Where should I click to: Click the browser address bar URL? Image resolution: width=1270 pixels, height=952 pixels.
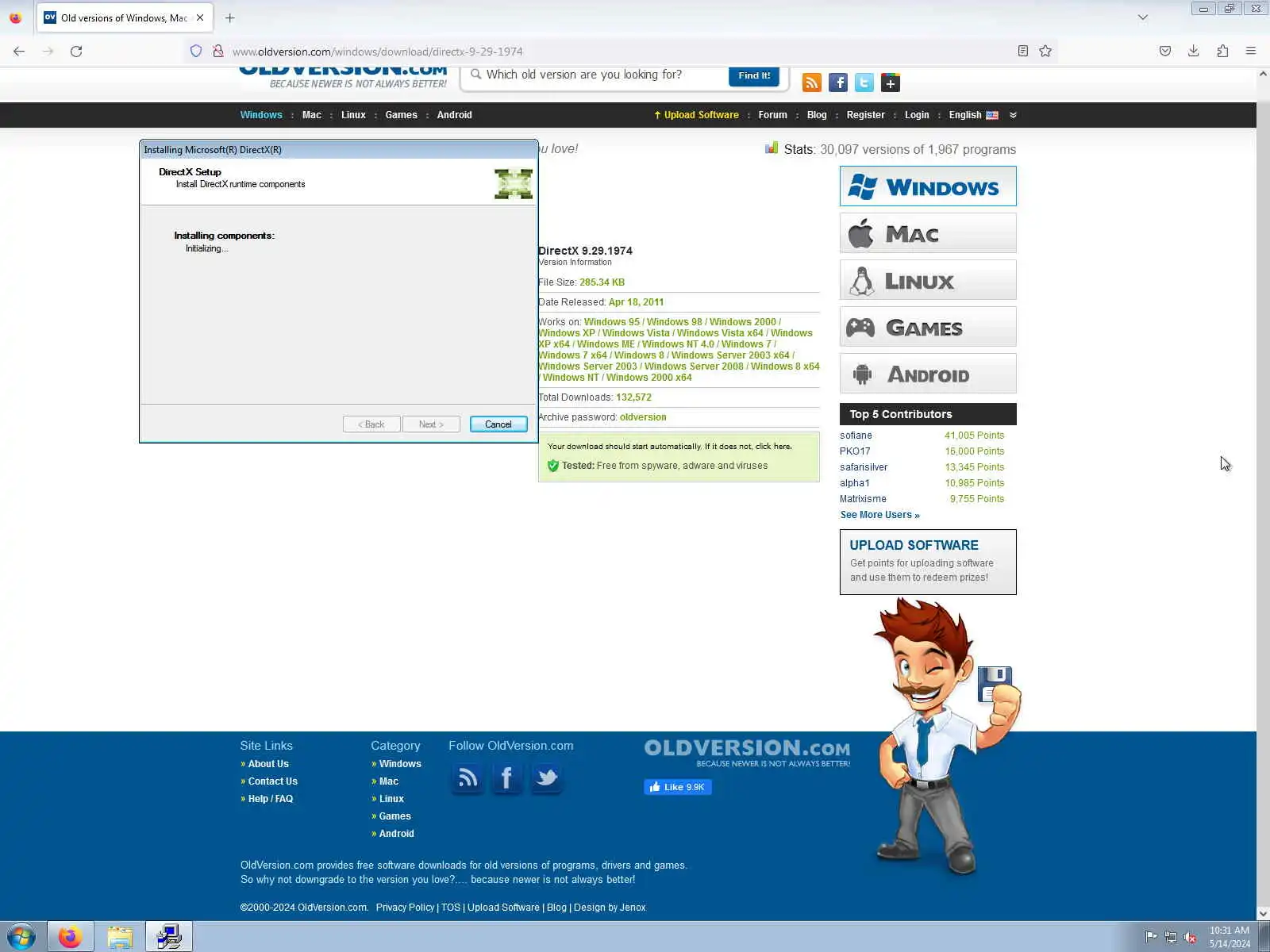click(x=377, y=52)
